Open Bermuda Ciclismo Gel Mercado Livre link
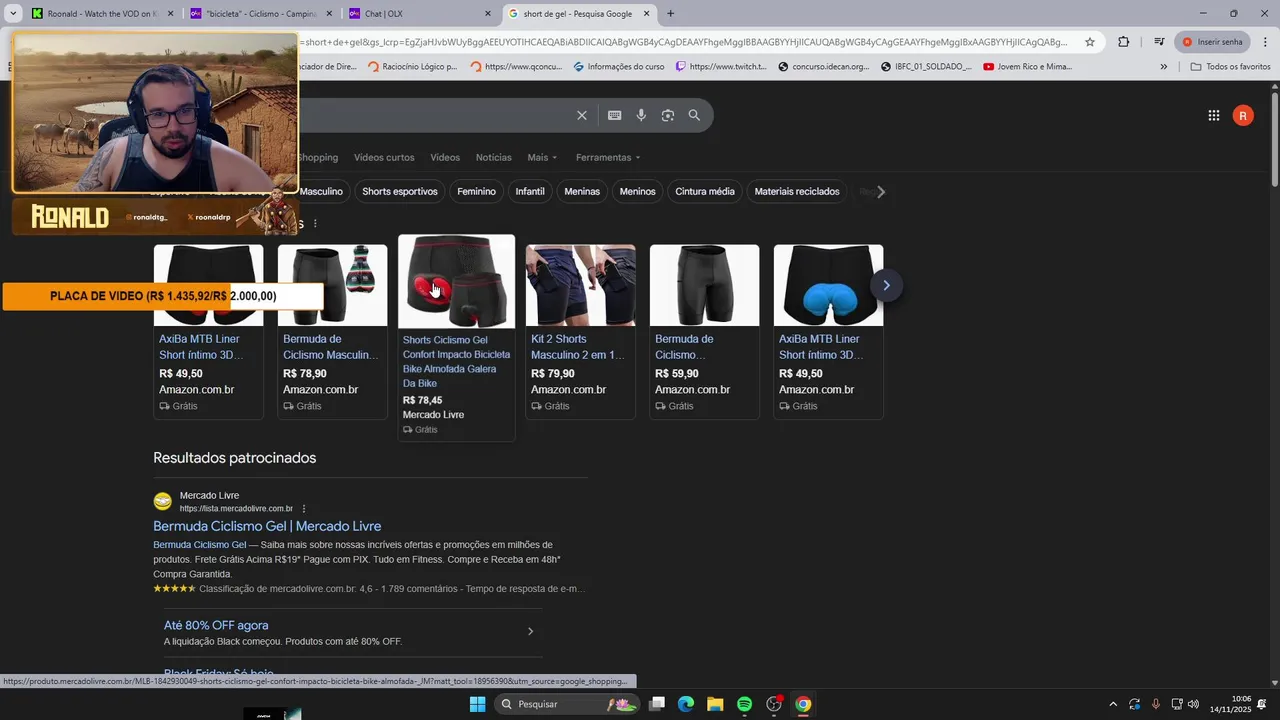Viewport: 1280px width, 720px height. pos(267,526)
